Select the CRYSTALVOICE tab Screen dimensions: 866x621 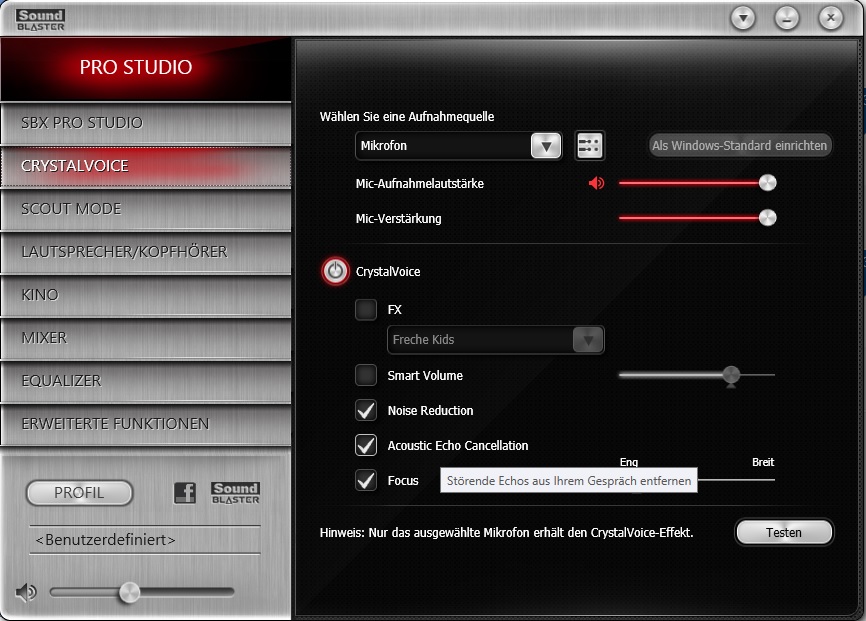click(x=146, y=166)
